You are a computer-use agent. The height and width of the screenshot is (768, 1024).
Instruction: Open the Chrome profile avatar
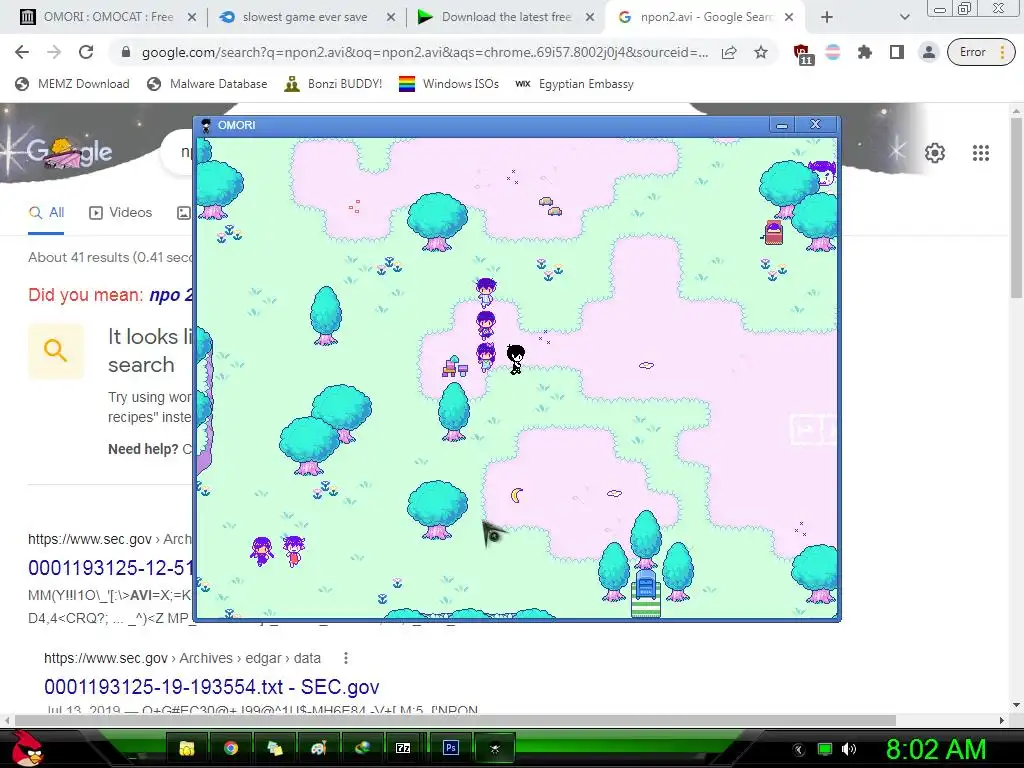[x=928, y=52]
